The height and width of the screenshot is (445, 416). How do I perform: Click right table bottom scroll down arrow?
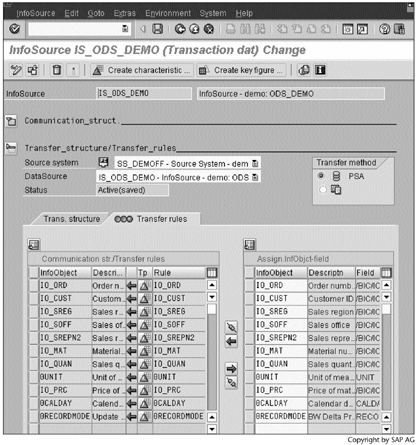click(386, 429)
